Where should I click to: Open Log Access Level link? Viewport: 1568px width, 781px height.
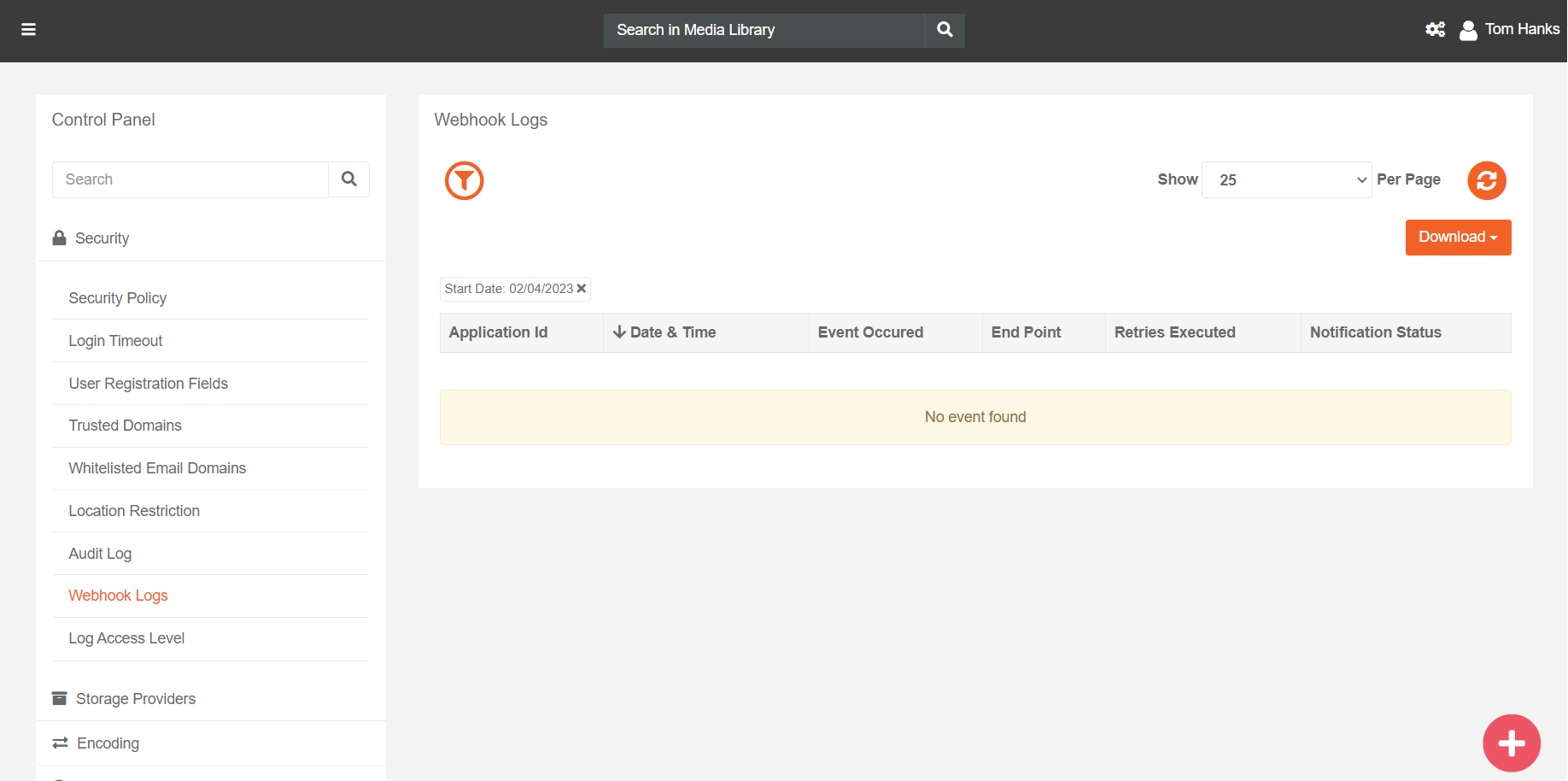click(126, 638)
